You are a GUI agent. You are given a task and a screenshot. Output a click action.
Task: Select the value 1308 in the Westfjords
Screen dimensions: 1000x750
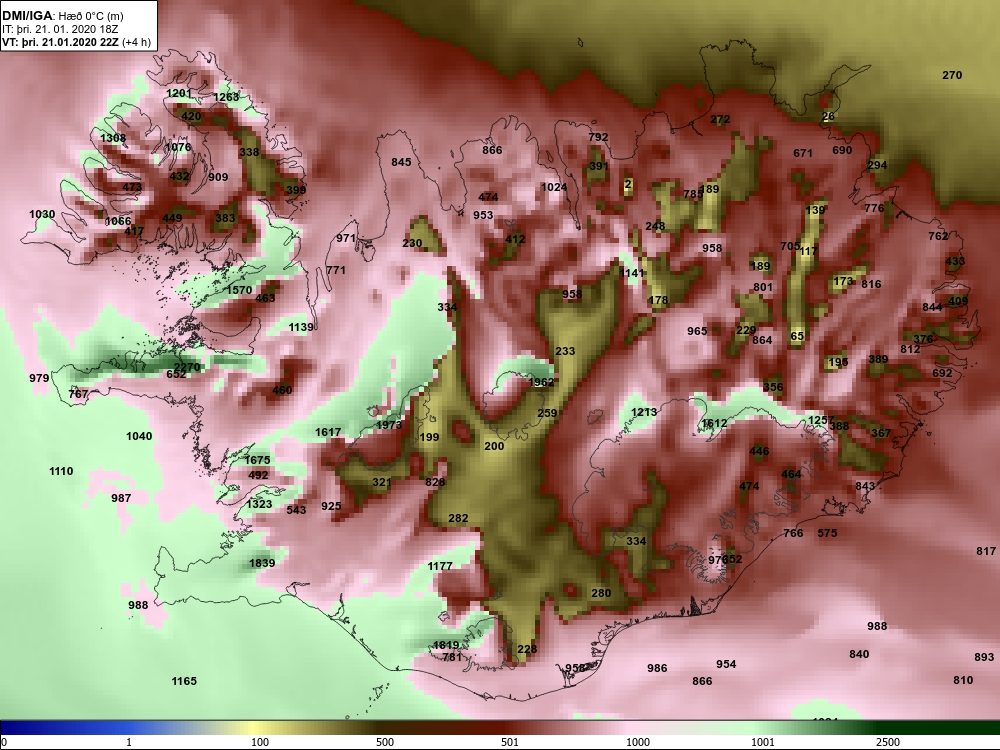(x=113, y=138)
